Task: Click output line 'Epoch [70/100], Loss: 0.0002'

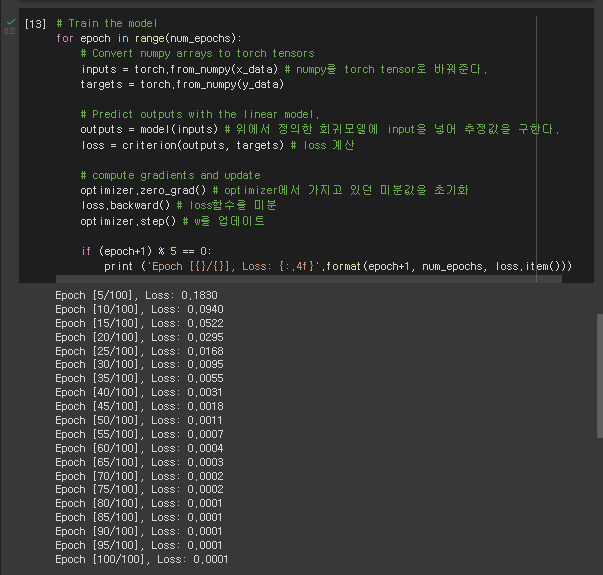Action: 139,477
